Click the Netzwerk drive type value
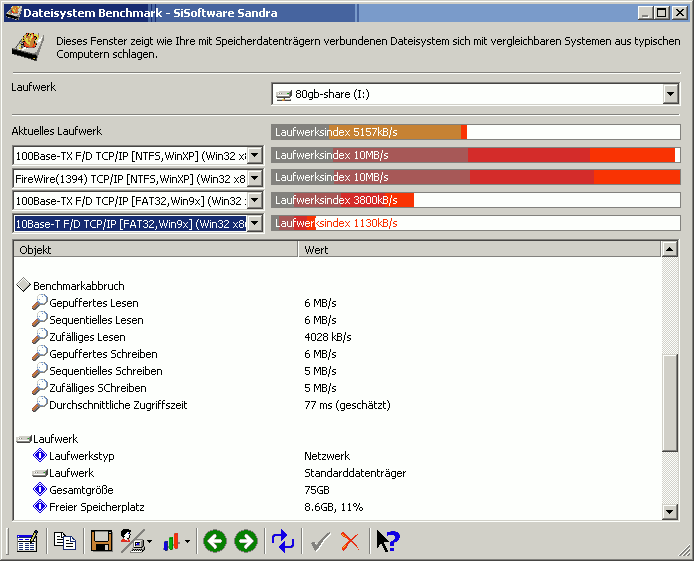Viewport: 694px width, 561px height. pyautogui.click(x=327, y=456)
